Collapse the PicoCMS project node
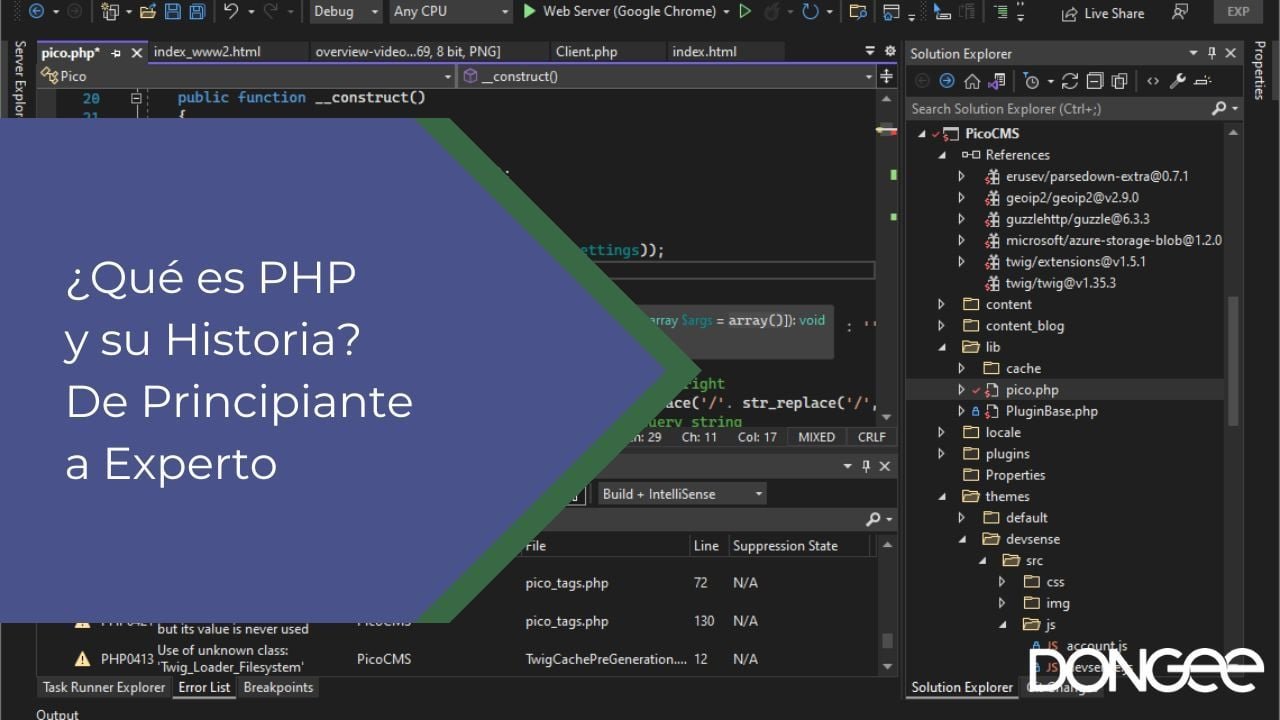Image resolution: width=1280 pixels, height=720 pixels. (x=922, y=133)
